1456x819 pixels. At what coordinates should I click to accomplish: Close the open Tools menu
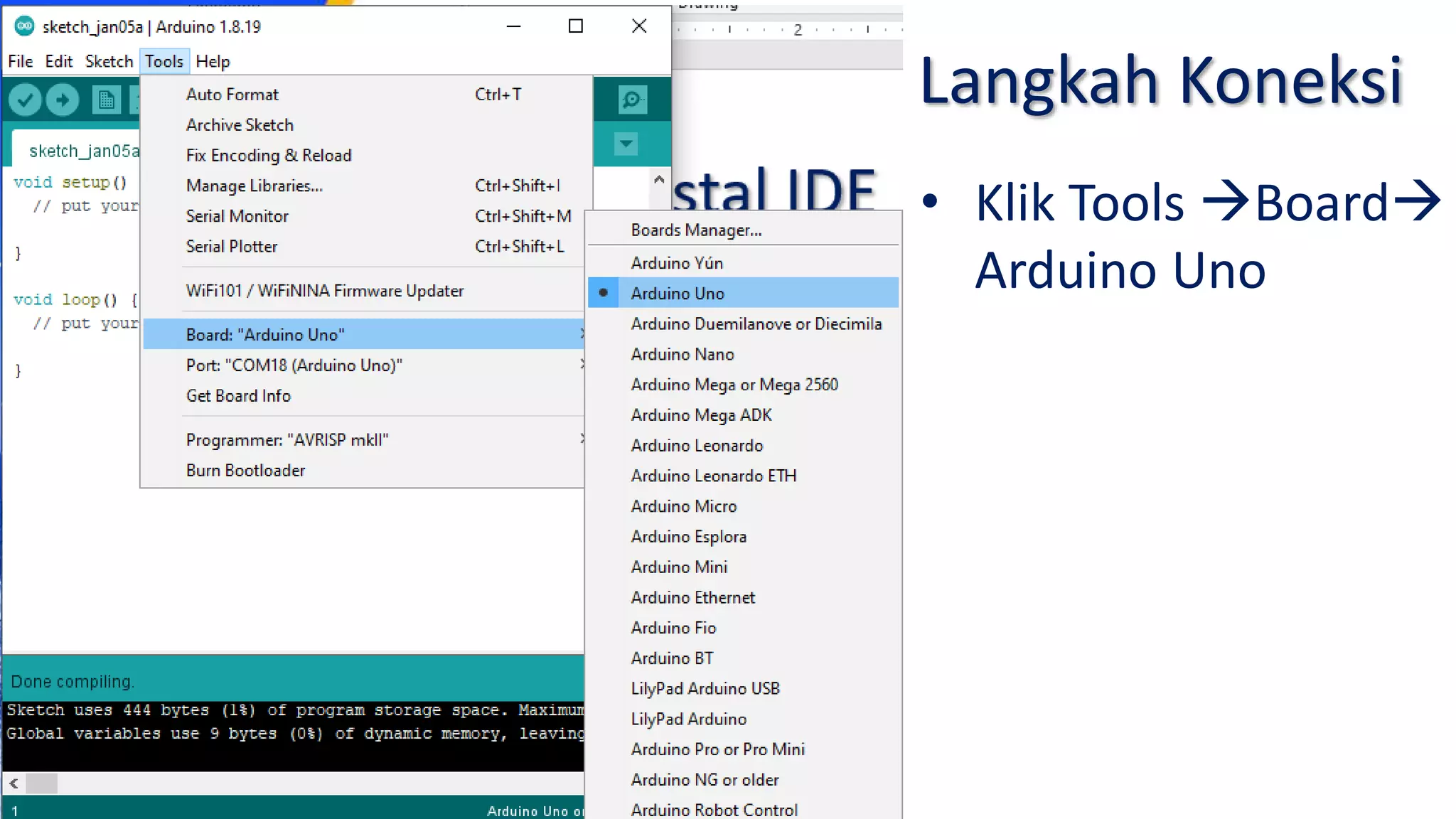click(x=164, y=62)
